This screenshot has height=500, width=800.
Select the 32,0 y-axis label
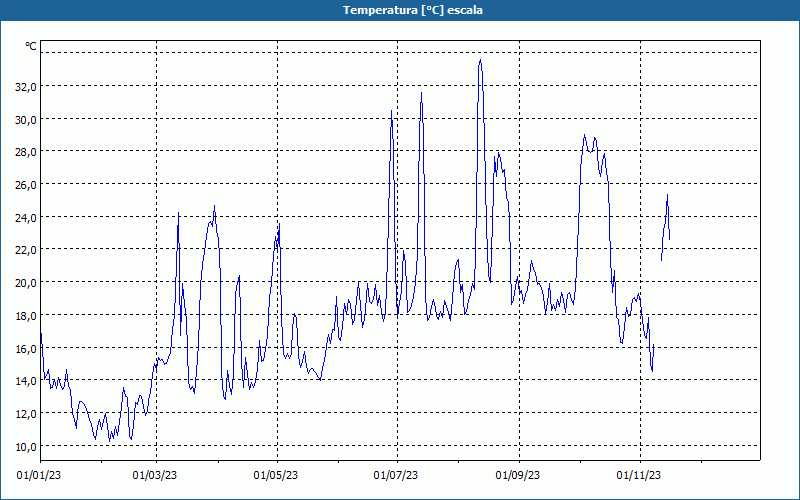click(26, 87)
